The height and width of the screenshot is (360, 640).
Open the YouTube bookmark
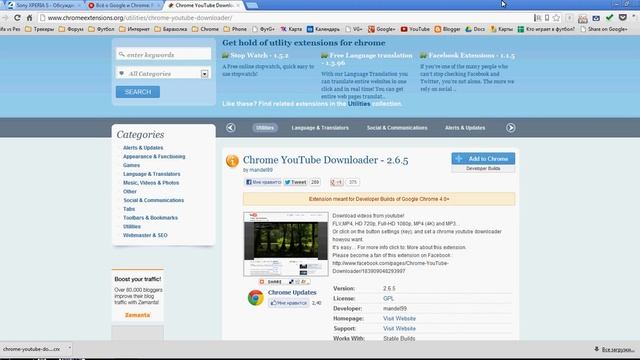(x=415, y=29)
